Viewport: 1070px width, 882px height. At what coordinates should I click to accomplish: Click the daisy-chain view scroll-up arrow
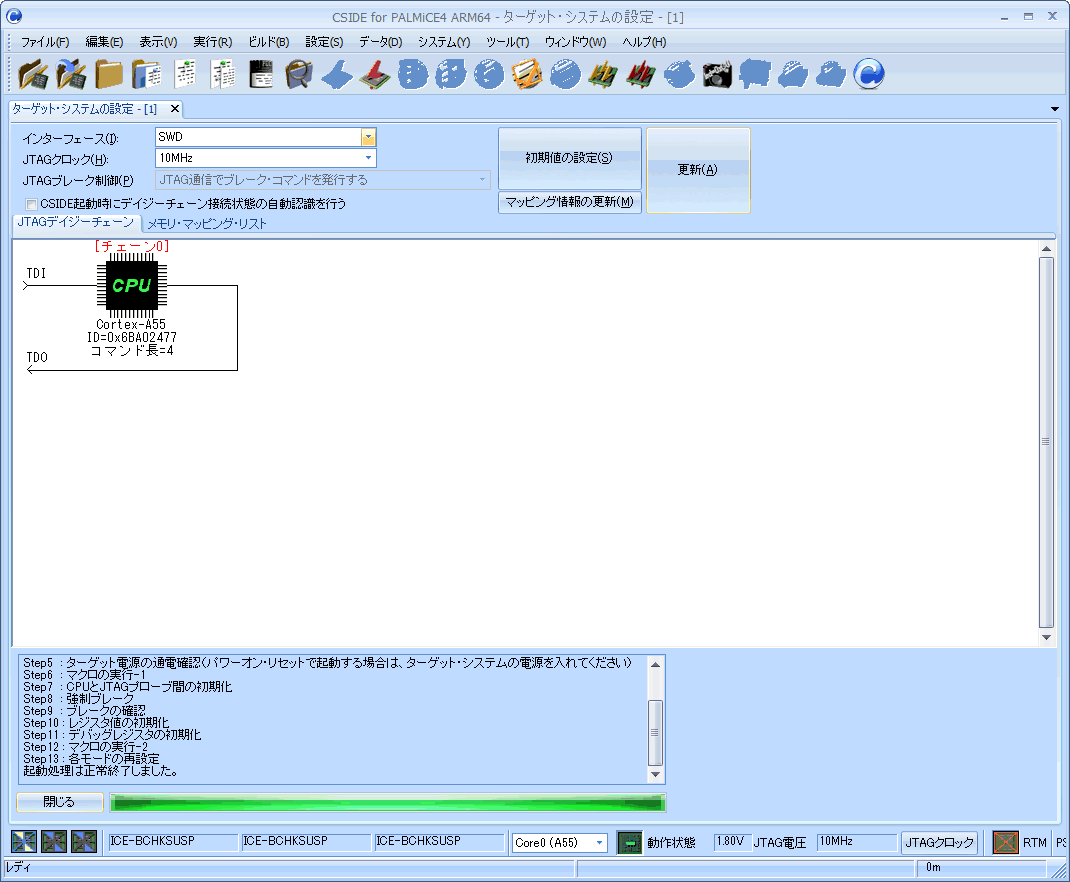point(1046,249)
